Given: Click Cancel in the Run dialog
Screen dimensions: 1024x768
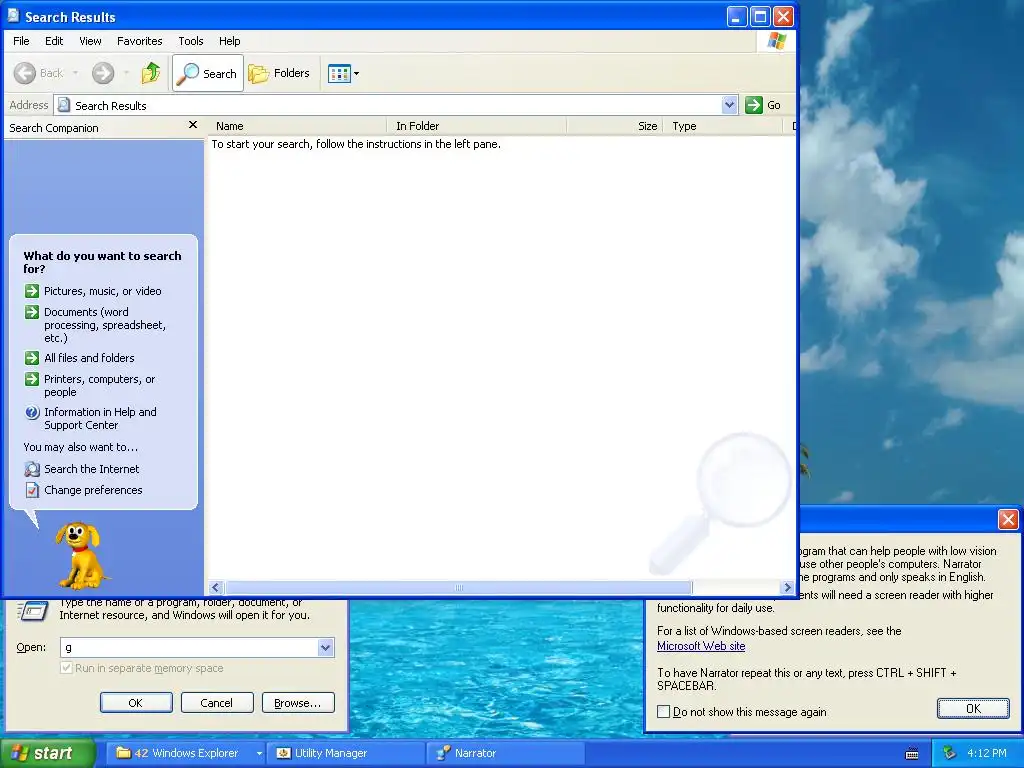Looking at the screenshot, I should click(217, 703).
